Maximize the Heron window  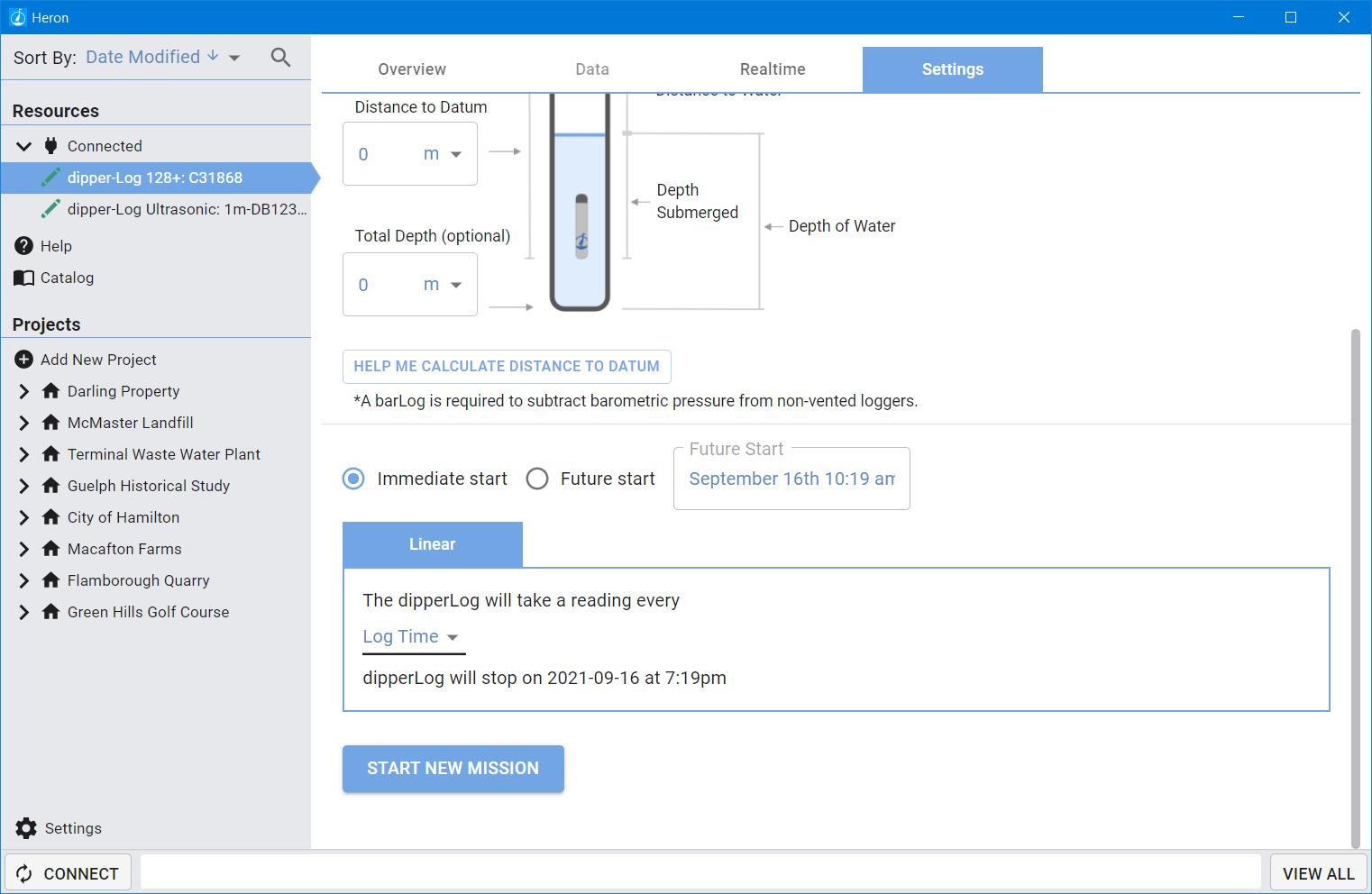pos(1290,17)
